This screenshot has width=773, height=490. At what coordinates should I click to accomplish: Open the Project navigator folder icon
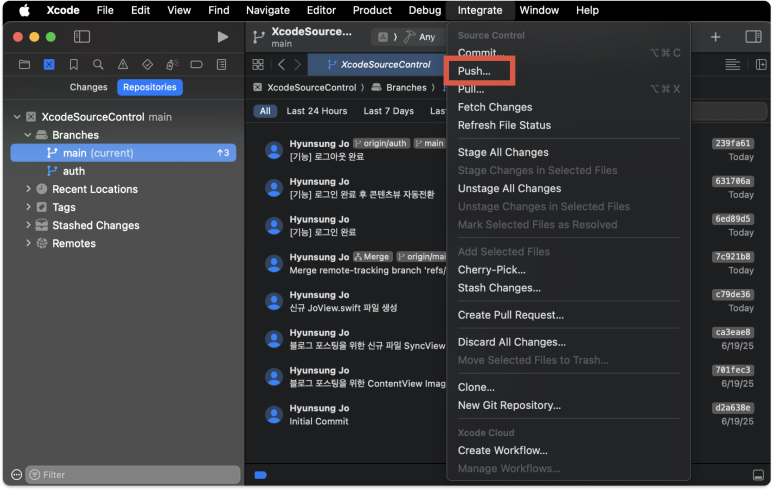[24, 65]
